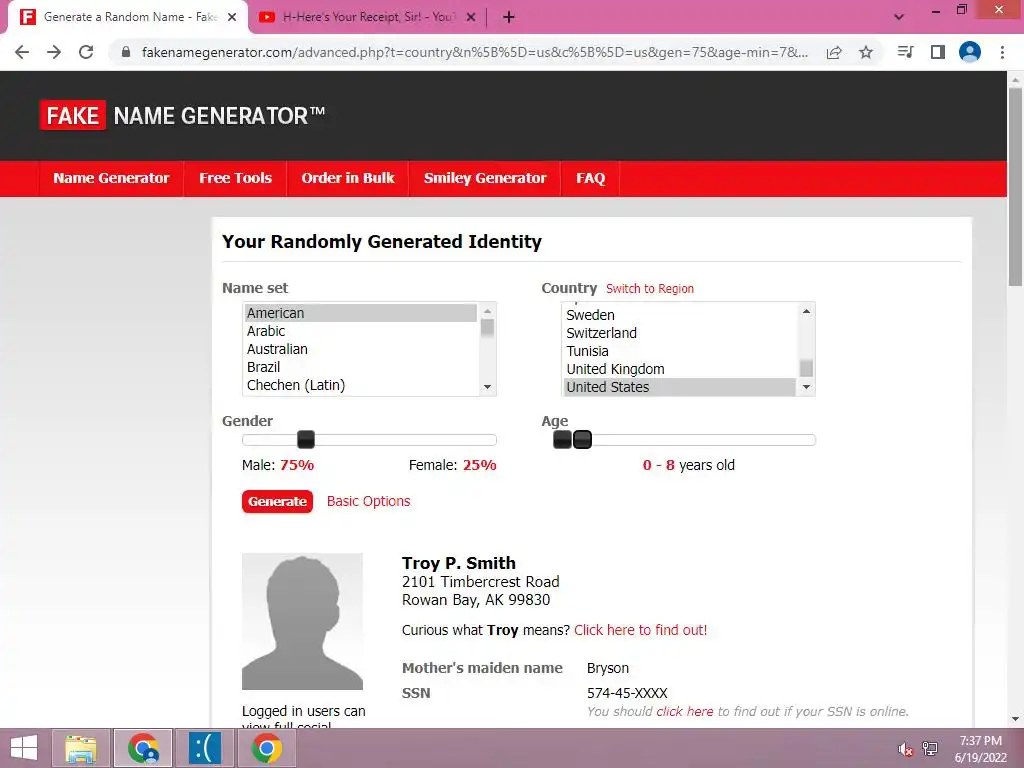Country list scroll up arrow
The width and height of the screenshot is (1024, 768).
pos(807,311)
